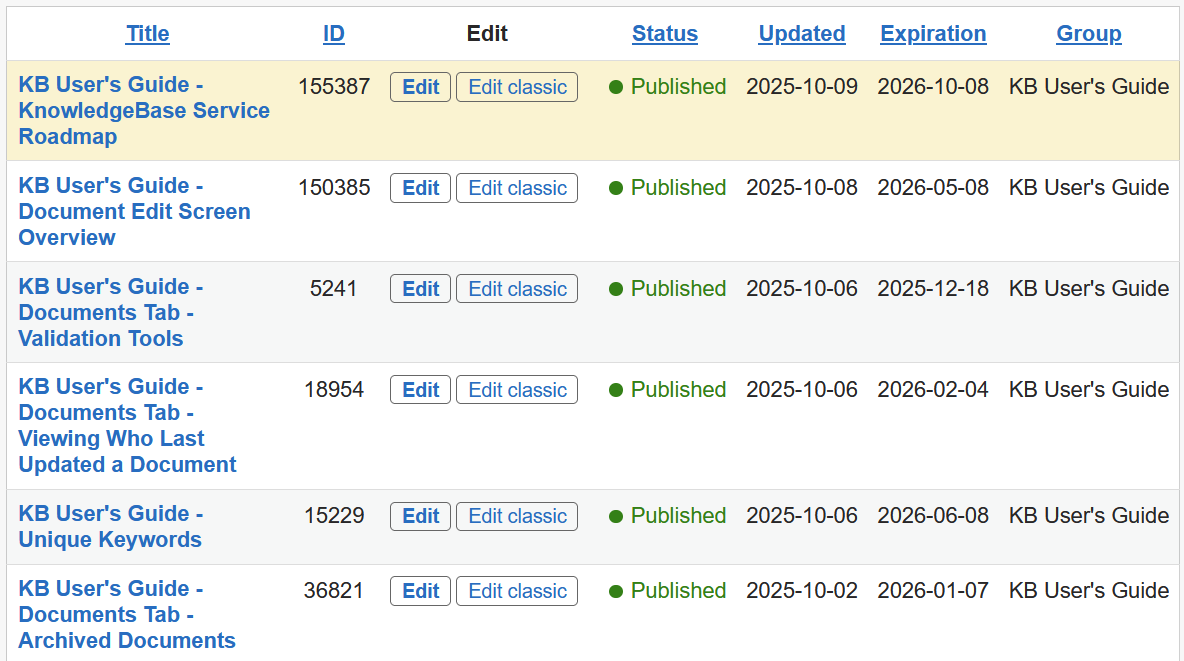Edit document 150385
Viewport: 1184px width, 661px height.
420,188
